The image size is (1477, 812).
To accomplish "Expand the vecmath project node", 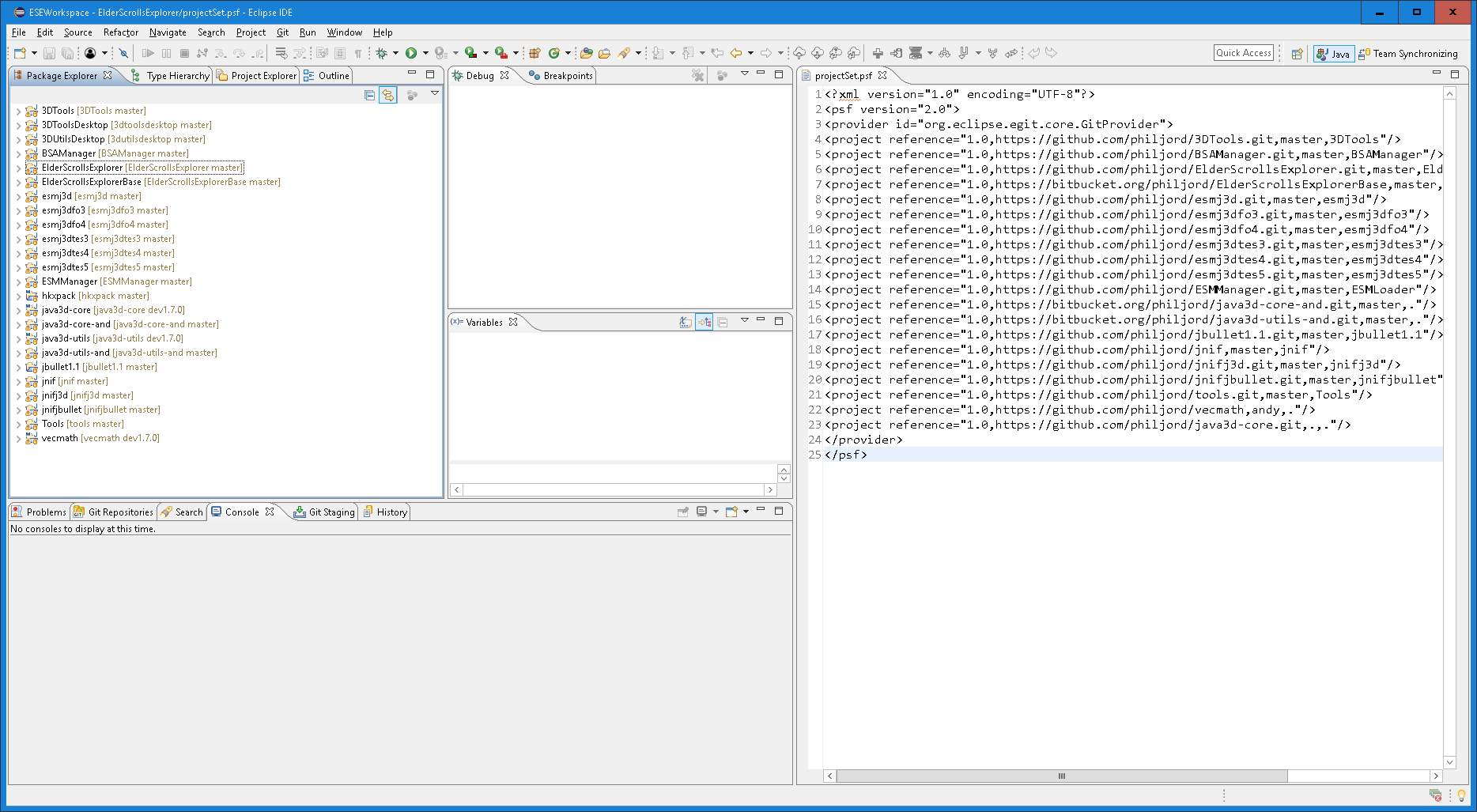I will (x=19, y=438).
